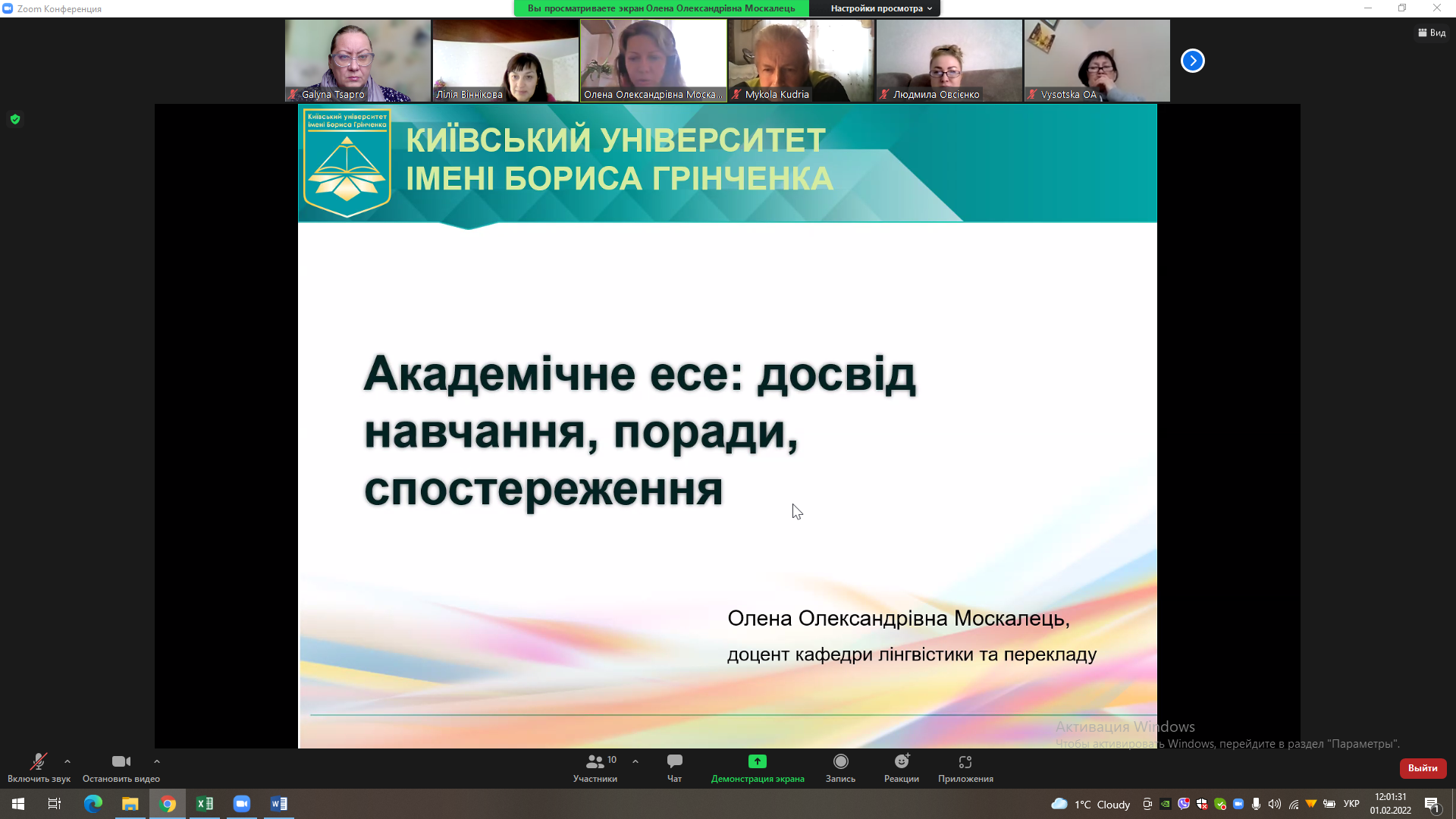Viewport: 1456px width, 819px height.
Task: Select Mykola Kudria video thumbnail
Action: pos(801,61)
